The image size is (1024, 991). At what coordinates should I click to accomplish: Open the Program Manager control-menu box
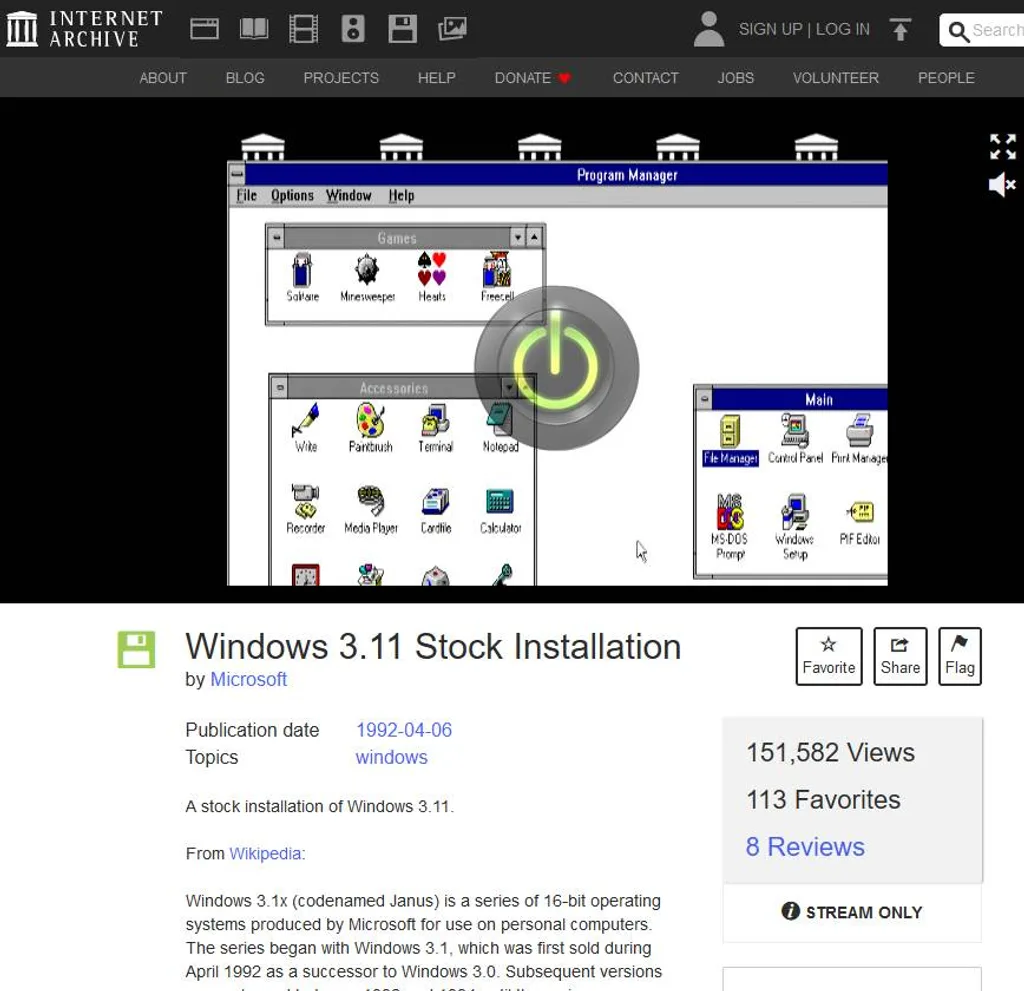tap(236, 174)
